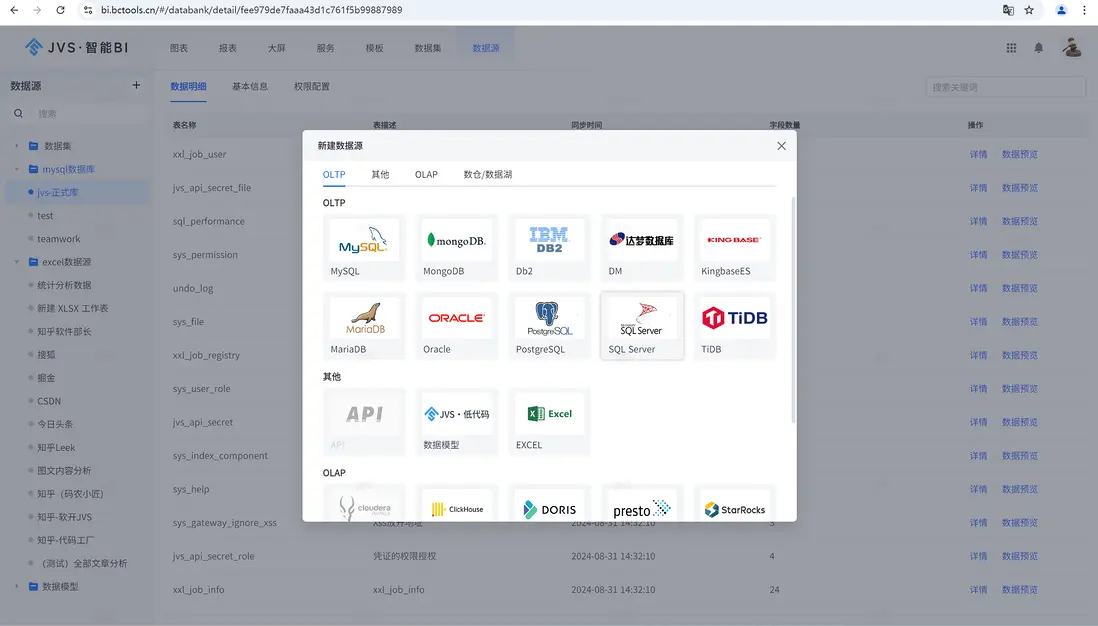Select the CSDN tree item
This screenshot has width=1098, height=626.
coord(49,401)
